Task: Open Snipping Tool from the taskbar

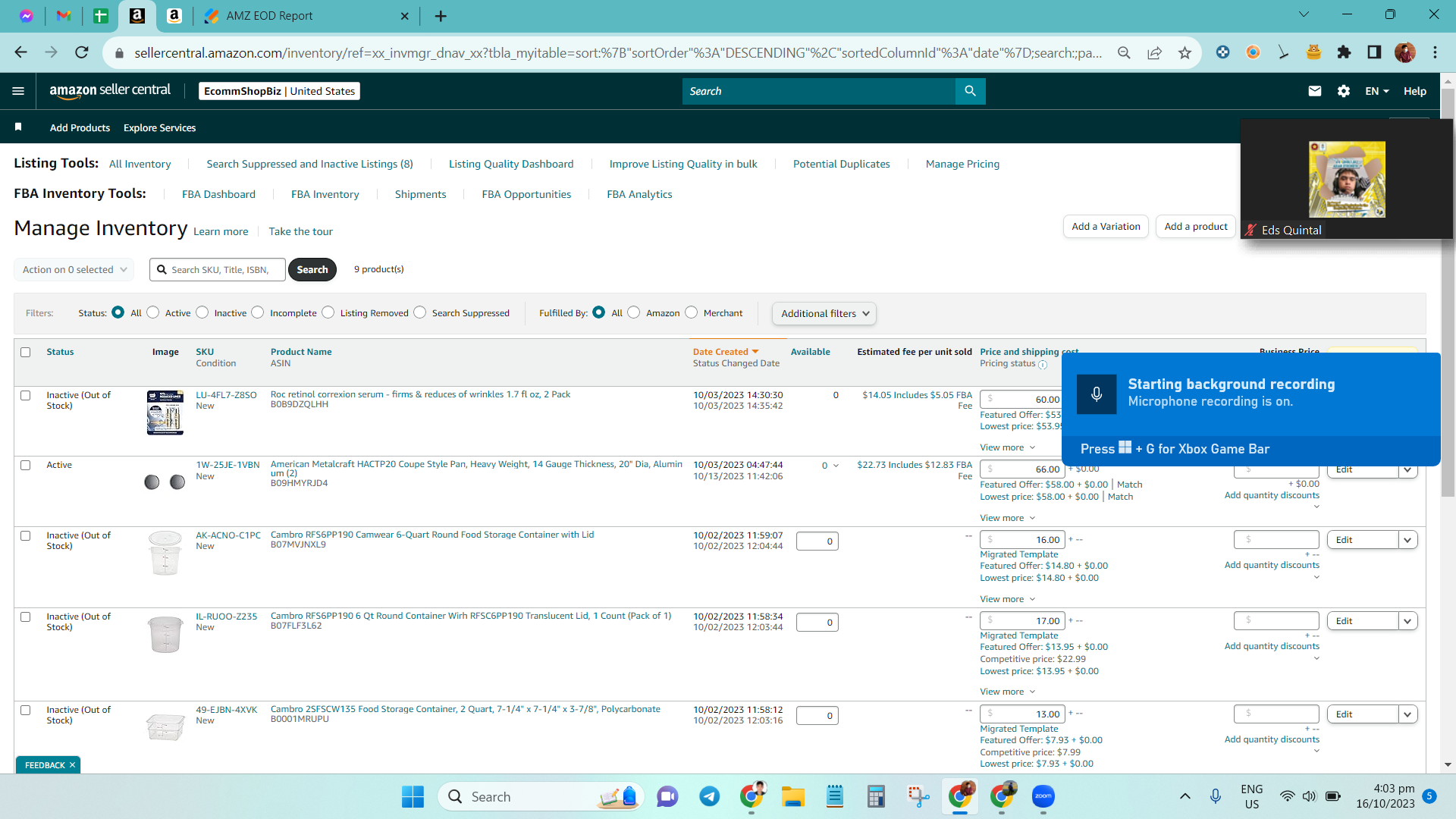Action: (918, 796)
